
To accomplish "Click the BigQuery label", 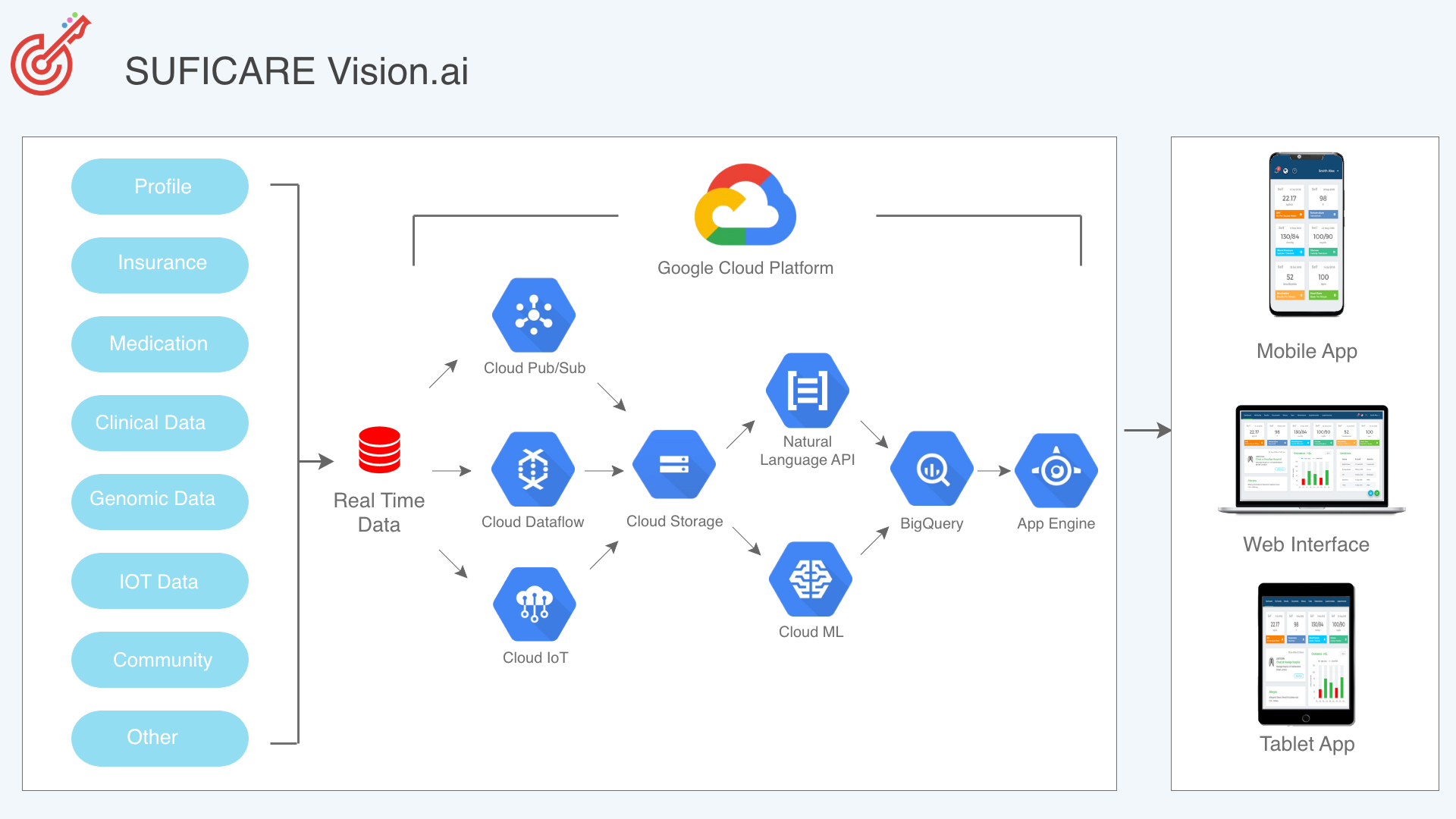I will (x=932, y=523).
